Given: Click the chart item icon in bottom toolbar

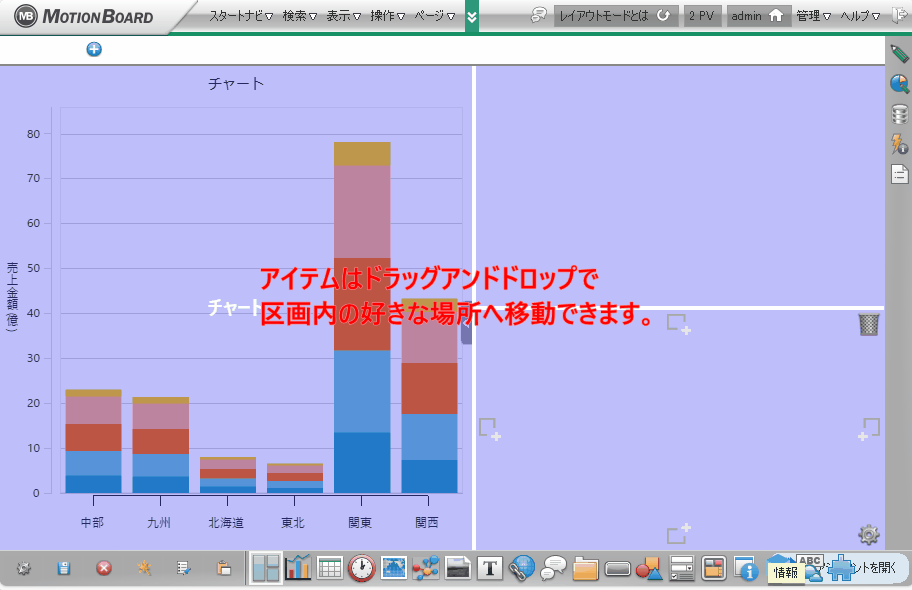Looking at the screenshot, I should [x=298, y=568].
